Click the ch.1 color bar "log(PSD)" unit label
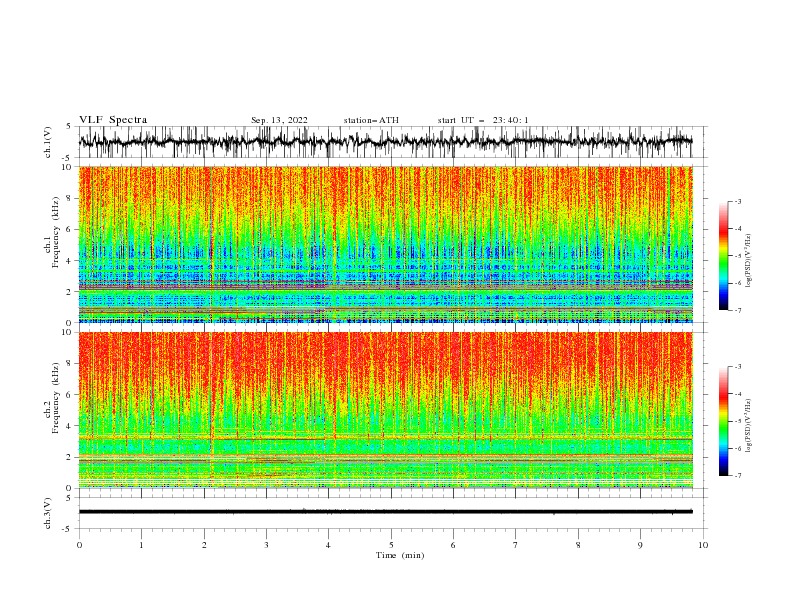The width and height of the screenshot is (792, 612). click(749, 261)
